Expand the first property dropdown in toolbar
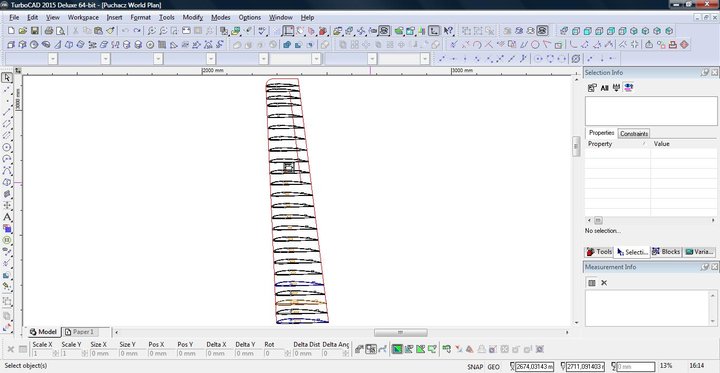Image resolution: width=720 pixels, height=373 pixels. point(53,59)
